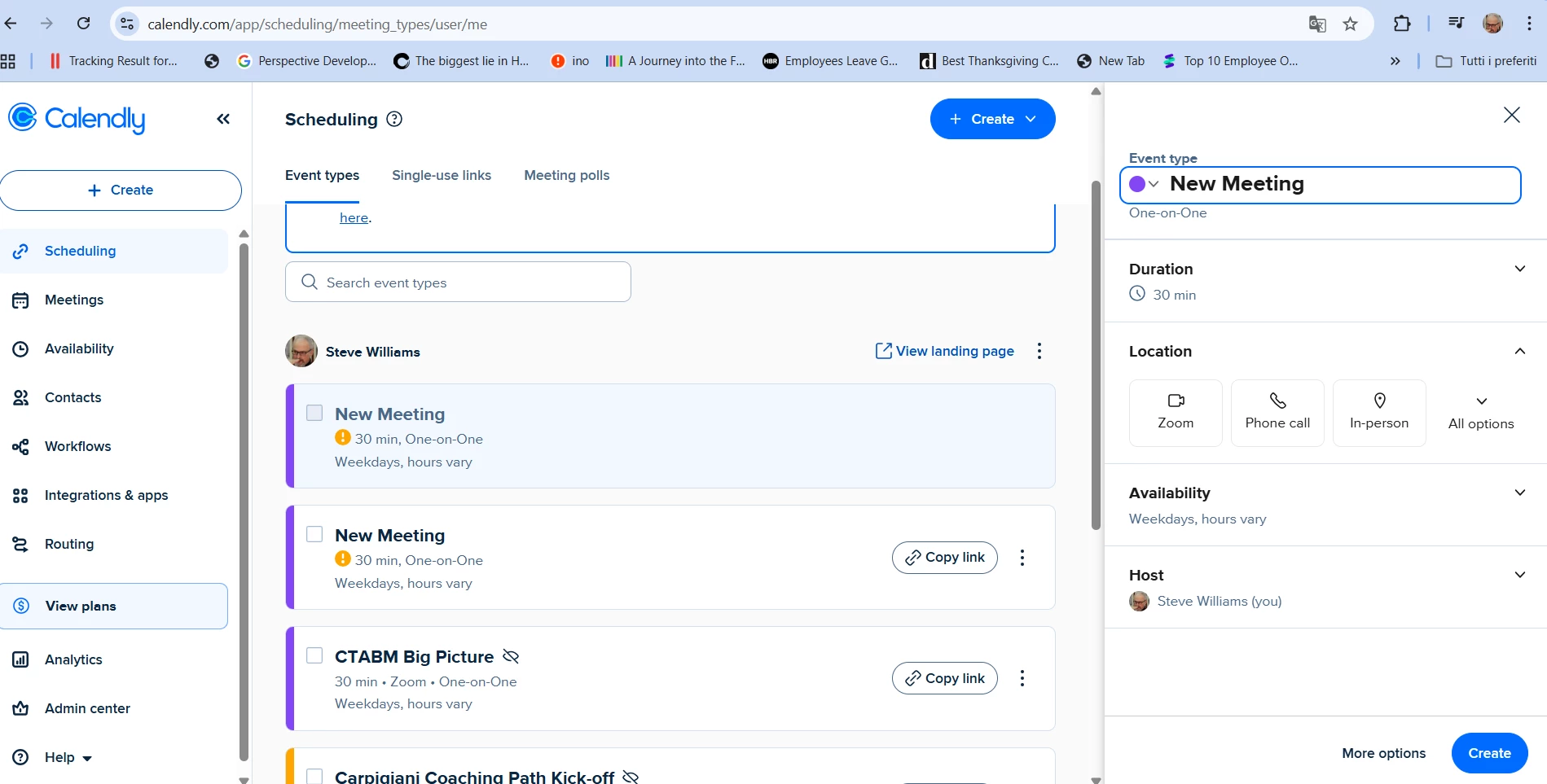Select Zoom as meeting location
1547x784 pixels.
[1176, 413]
